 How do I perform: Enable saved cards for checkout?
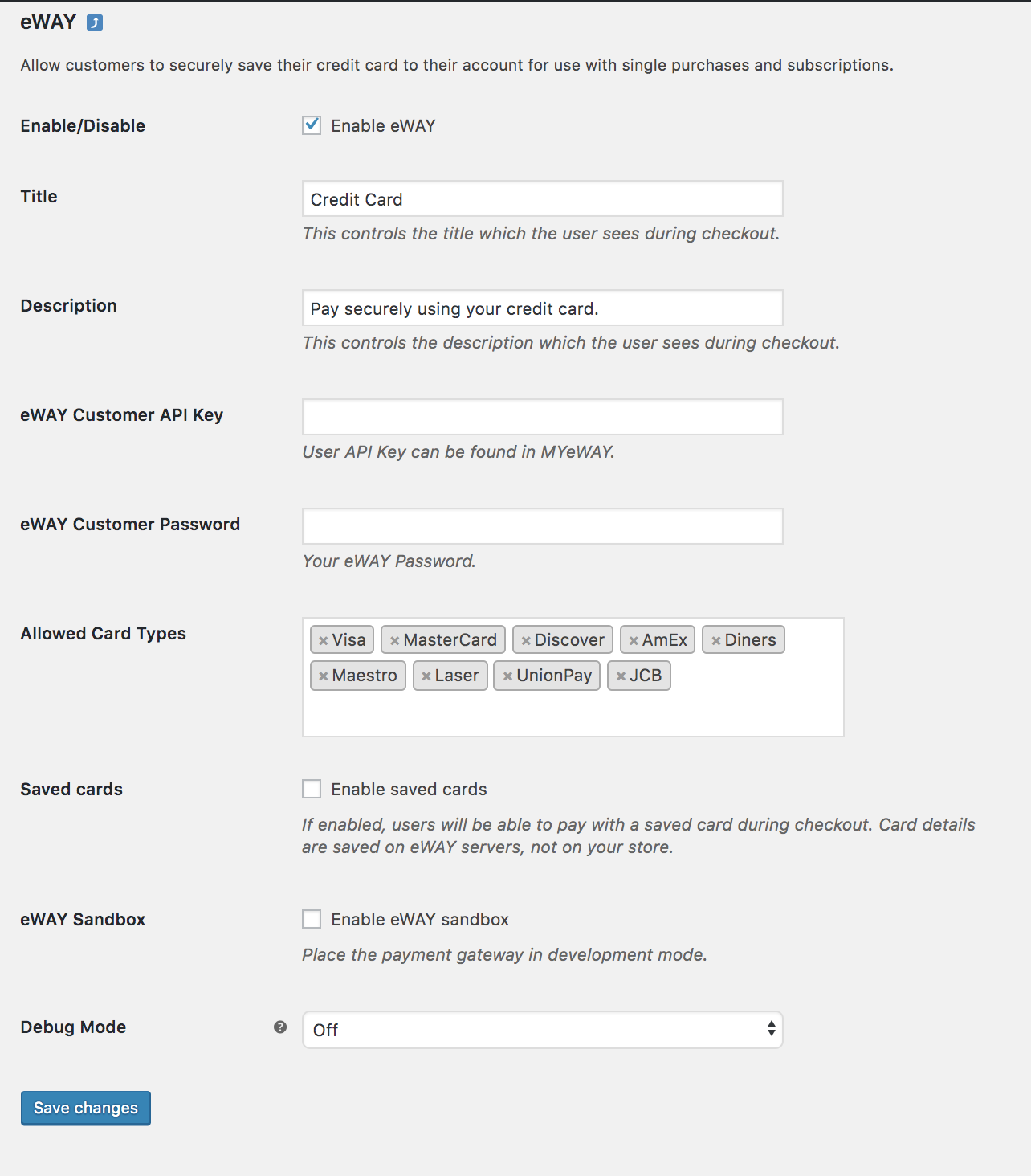pyautogui.click(x=312, y=789)
